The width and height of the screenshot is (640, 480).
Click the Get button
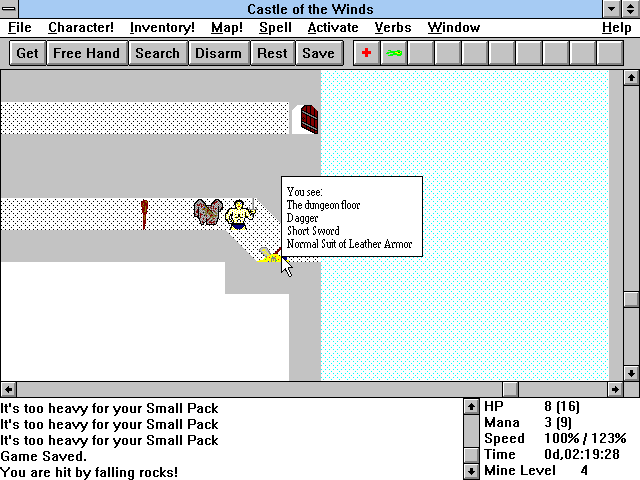pos(27,53)
